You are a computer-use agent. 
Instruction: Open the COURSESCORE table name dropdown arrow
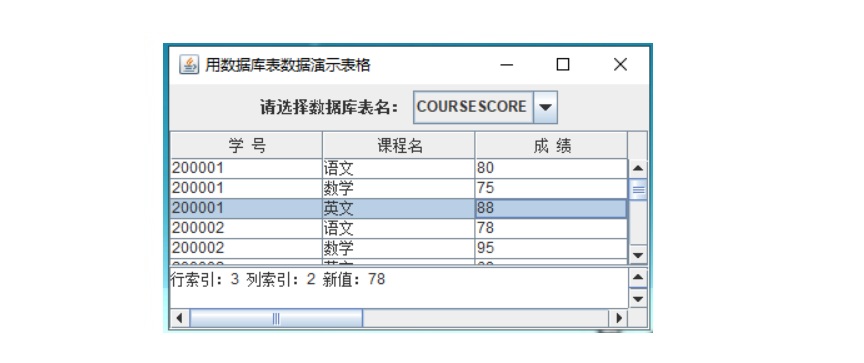click(546, 107)
